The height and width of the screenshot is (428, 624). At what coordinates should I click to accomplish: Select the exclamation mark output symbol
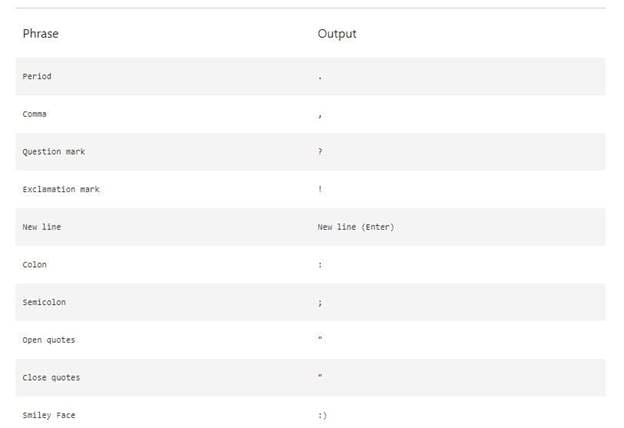click(x=320, y=189)
